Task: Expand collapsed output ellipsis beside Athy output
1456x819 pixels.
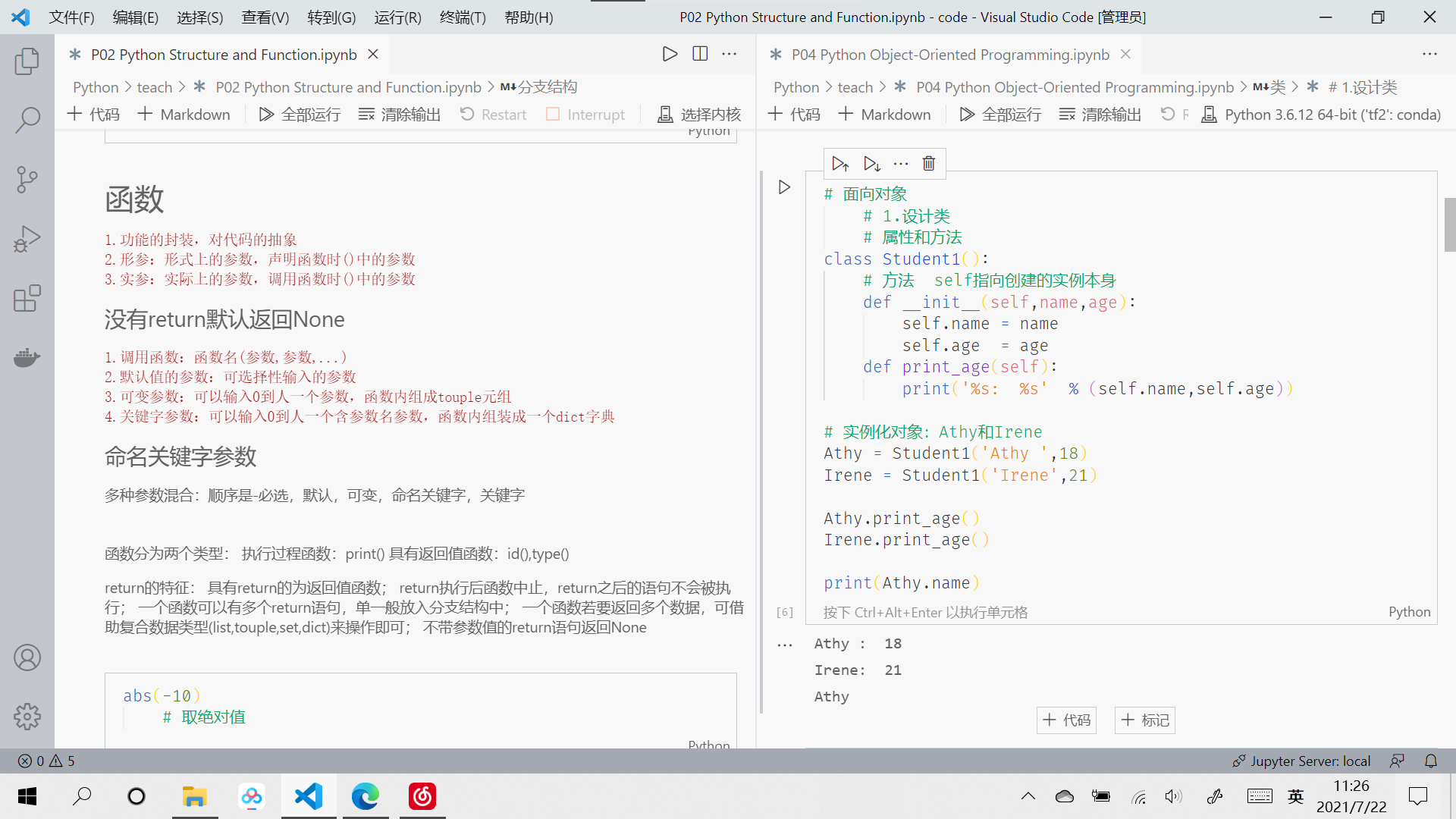Action: [x=785, y=645]
